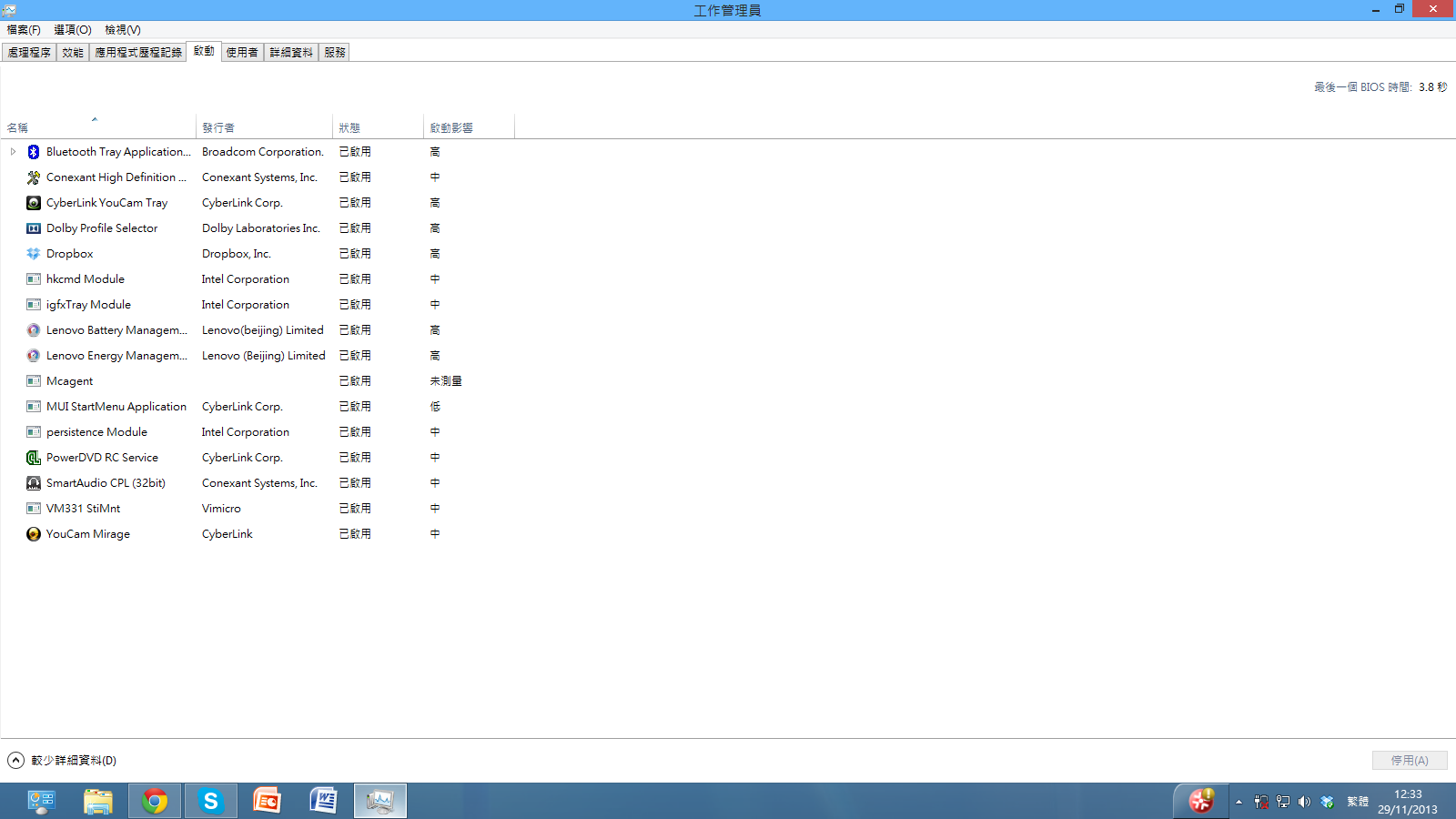Select 低 impact value for MUI StartMenu
The image size is (1456, 819).
[x=435, y=407]
